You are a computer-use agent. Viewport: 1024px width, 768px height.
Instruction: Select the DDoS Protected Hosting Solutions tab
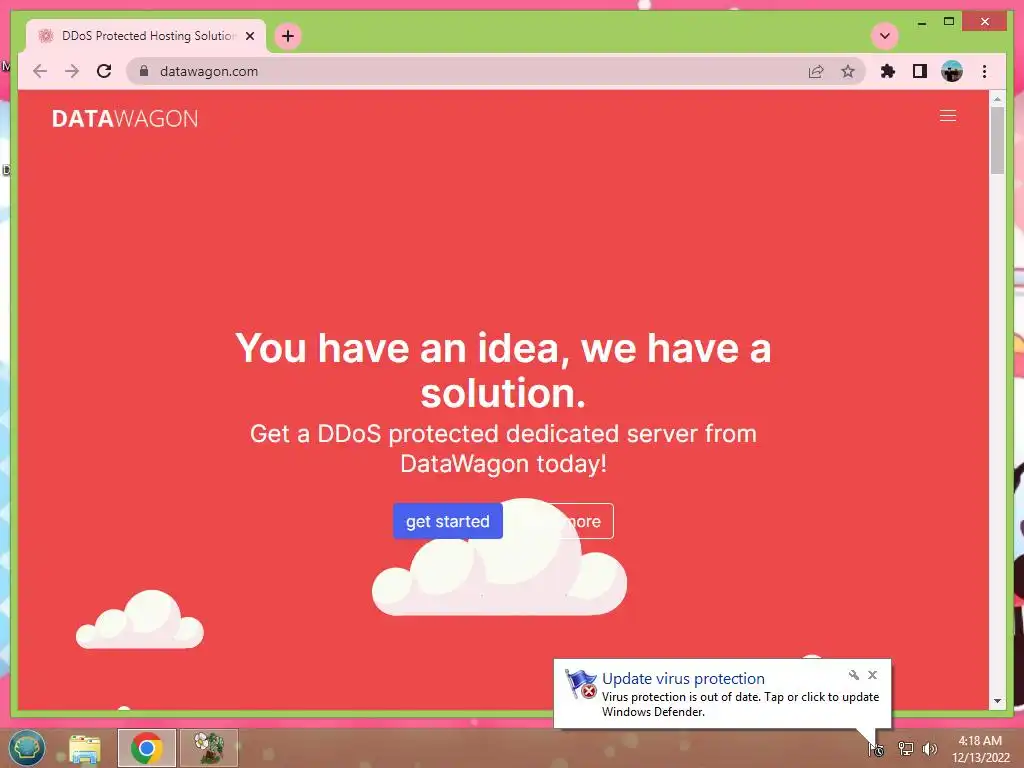[146, 36]
